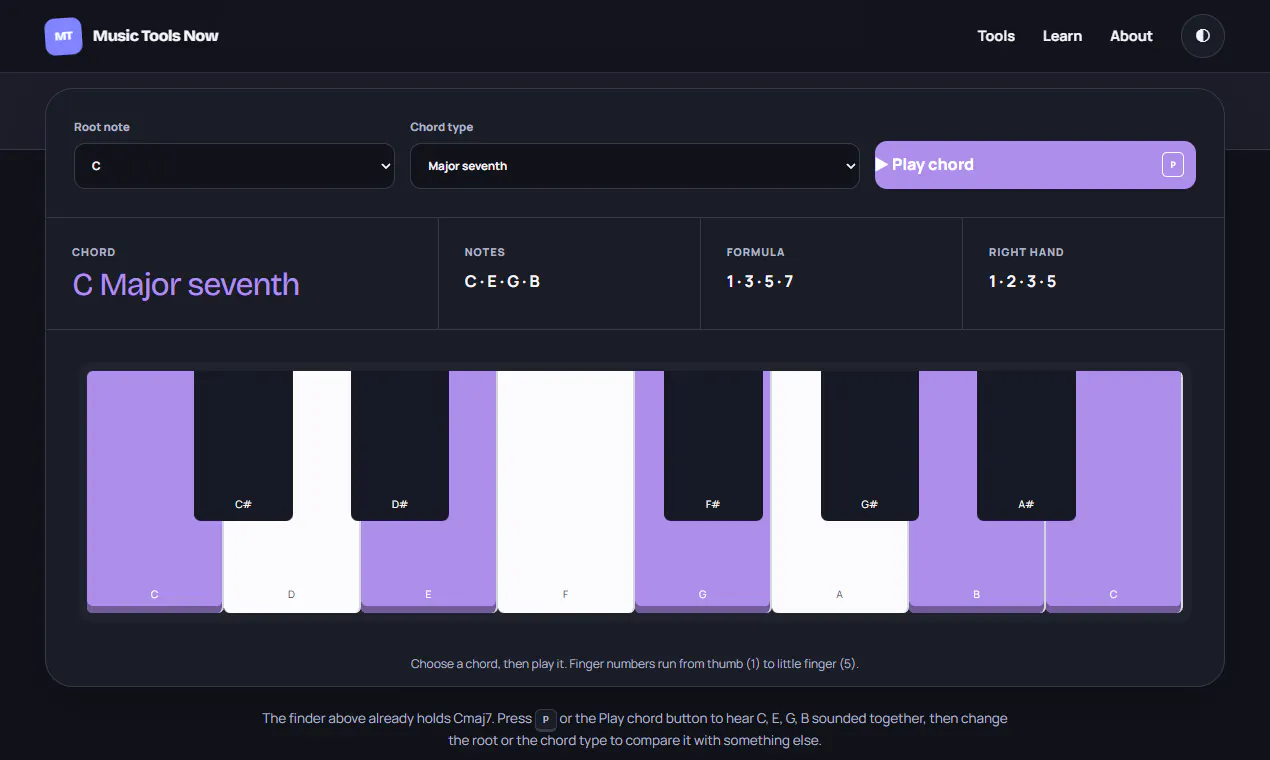Tap the D# black key

(400, 445)
